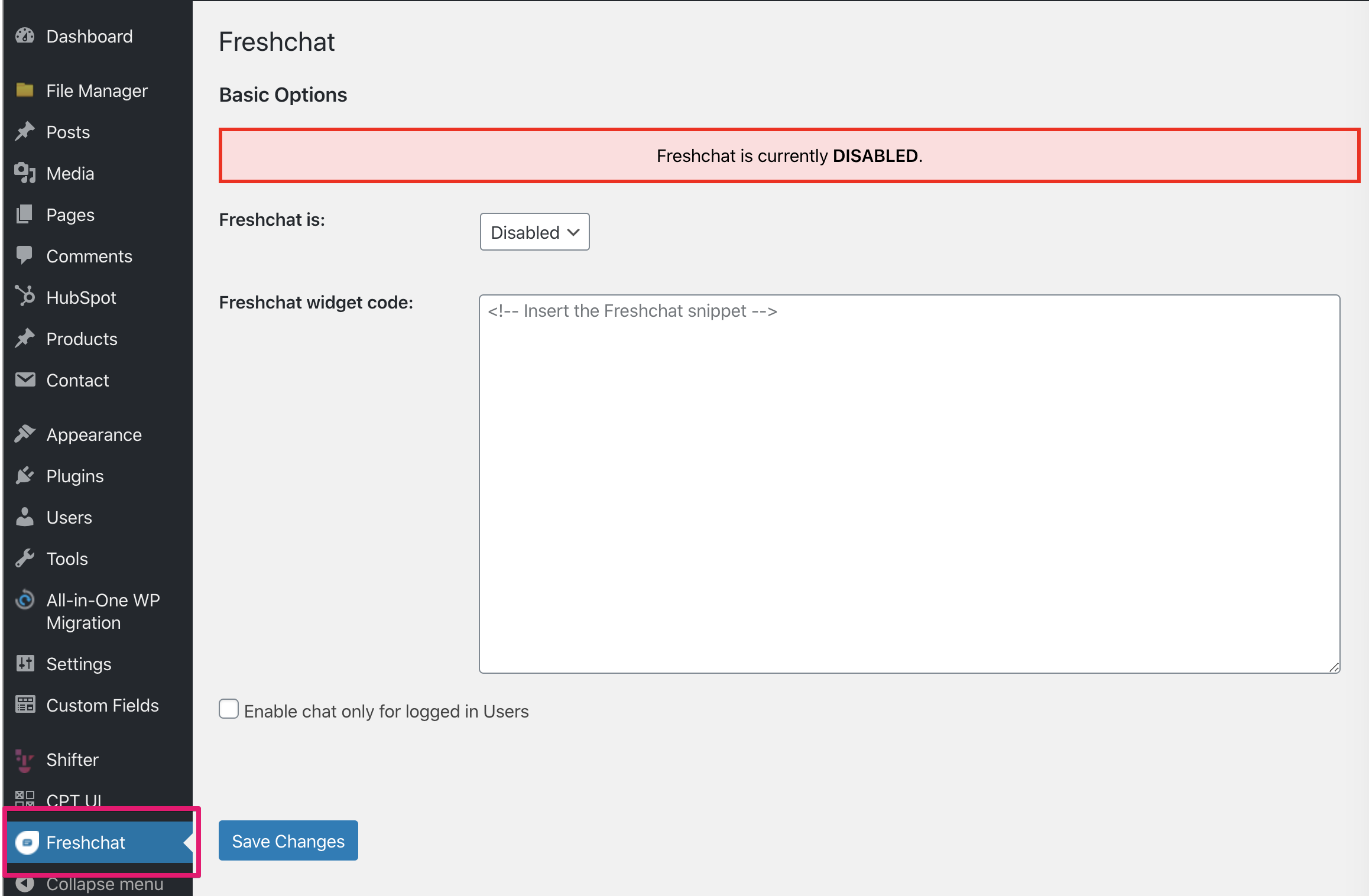Open Tools menu label
This screenshot has width=1369, height=896.
(x=67, y=559)
